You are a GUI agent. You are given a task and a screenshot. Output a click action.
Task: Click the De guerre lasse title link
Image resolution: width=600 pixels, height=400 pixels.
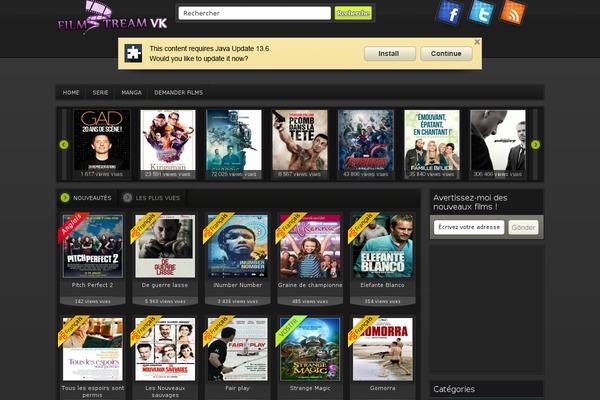click(x=165, y=285)
